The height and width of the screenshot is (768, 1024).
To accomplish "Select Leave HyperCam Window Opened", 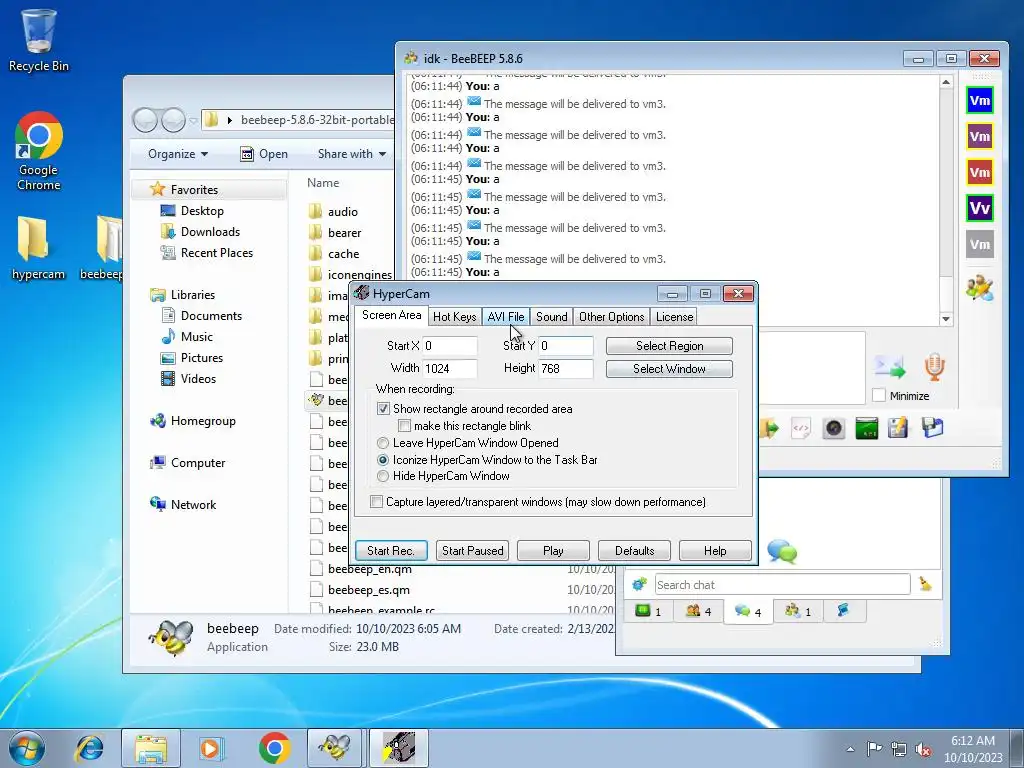I will pos(383,443).
